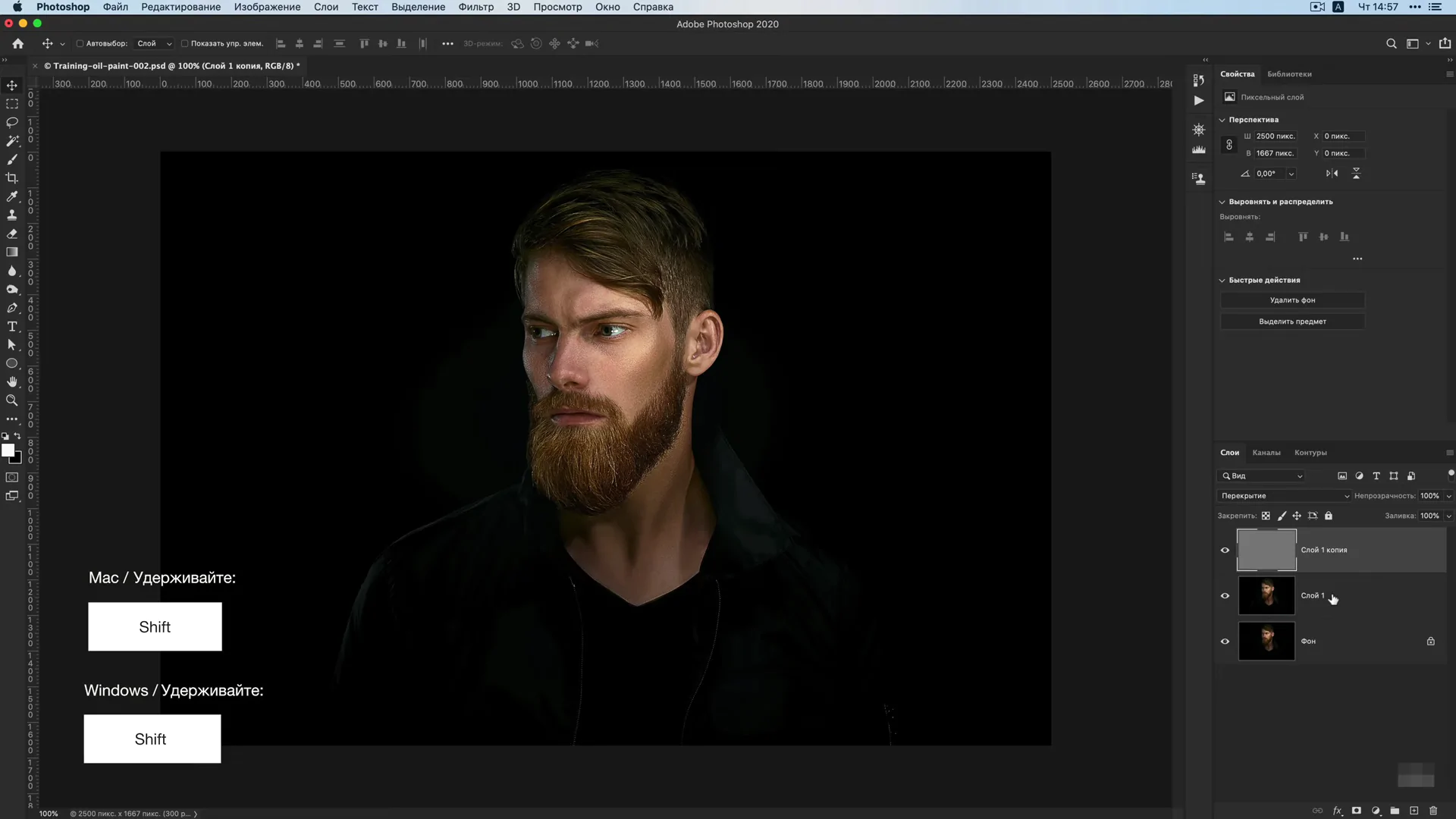The width and height of the screenshot is (1456, 819).
Task: Create new adjustment layer icon
Action: coord(1376,811)
